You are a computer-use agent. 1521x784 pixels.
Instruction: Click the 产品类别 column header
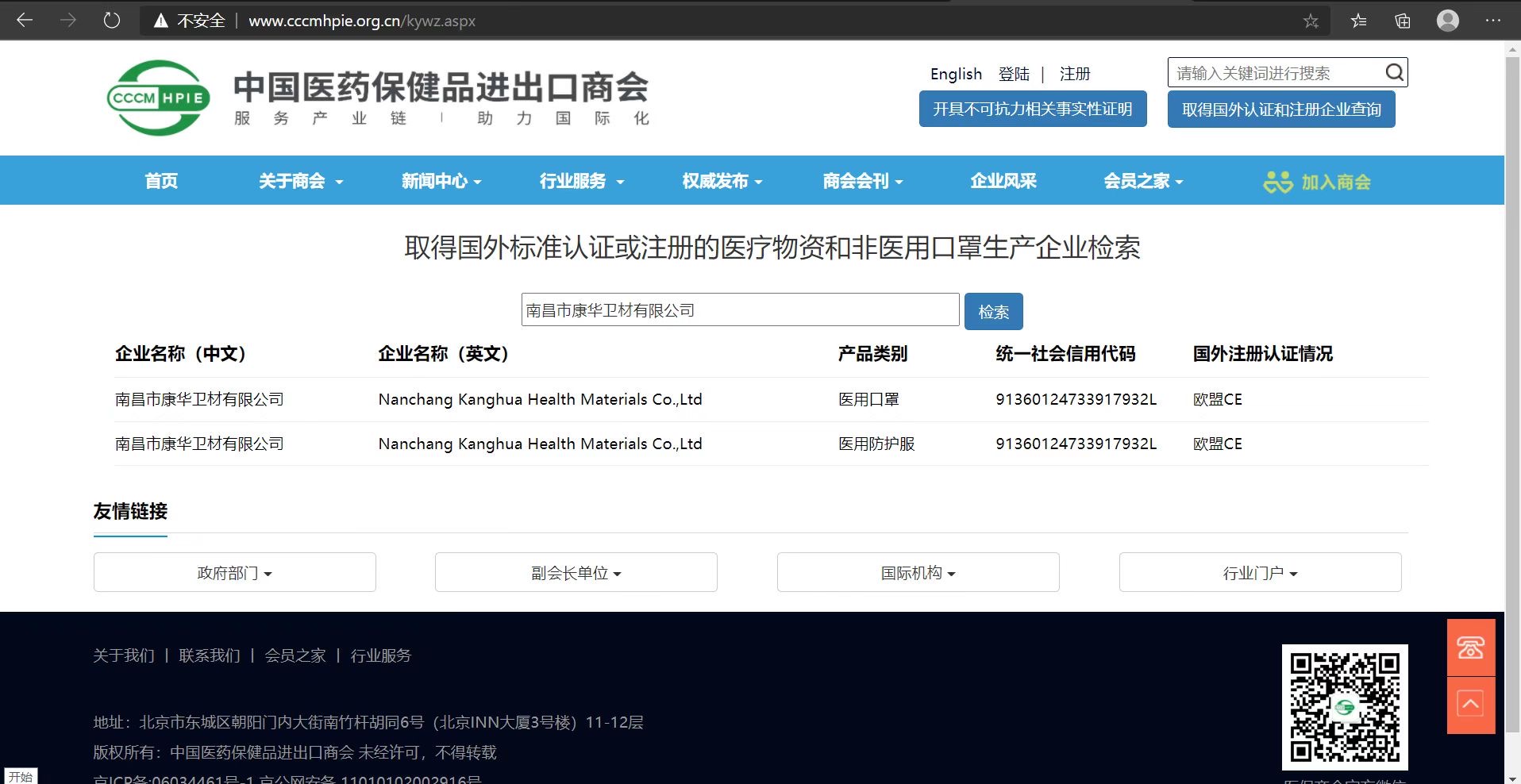click(872, 354)
